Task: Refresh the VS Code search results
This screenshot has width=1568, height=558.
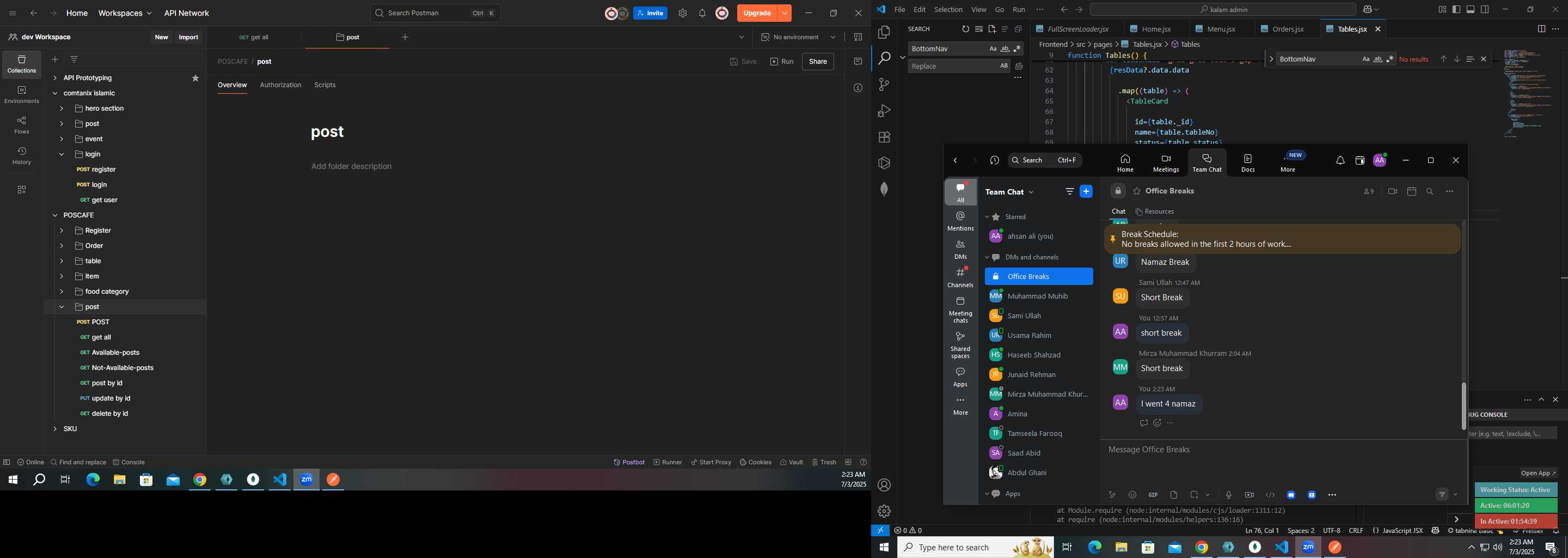Action: click(x=965, y=29)
